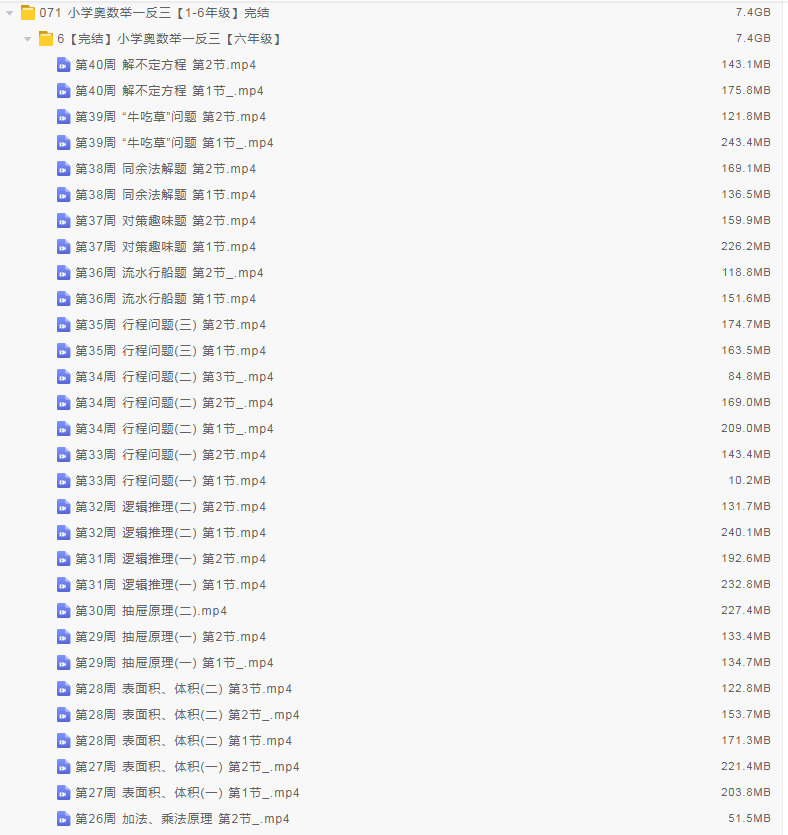Click the 221.4MB size of 第27周 第2节
The image size is (788, 835).
pos(745,767)
